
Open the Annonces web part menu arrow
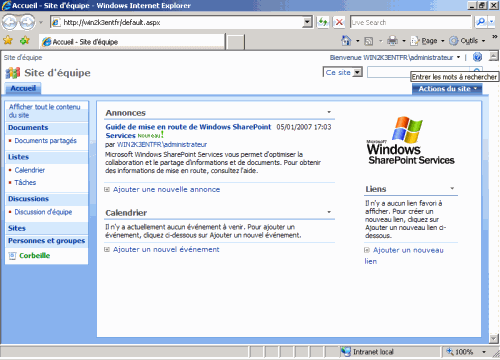coord(329,112)
